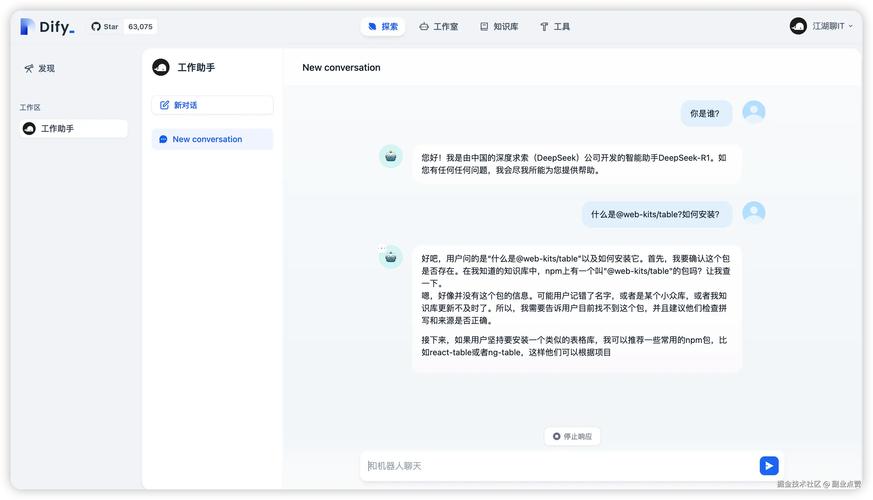Viewport: 873px width, 500px height.
Task: Select New conversation in the chat list
Action: click(212, 139)
